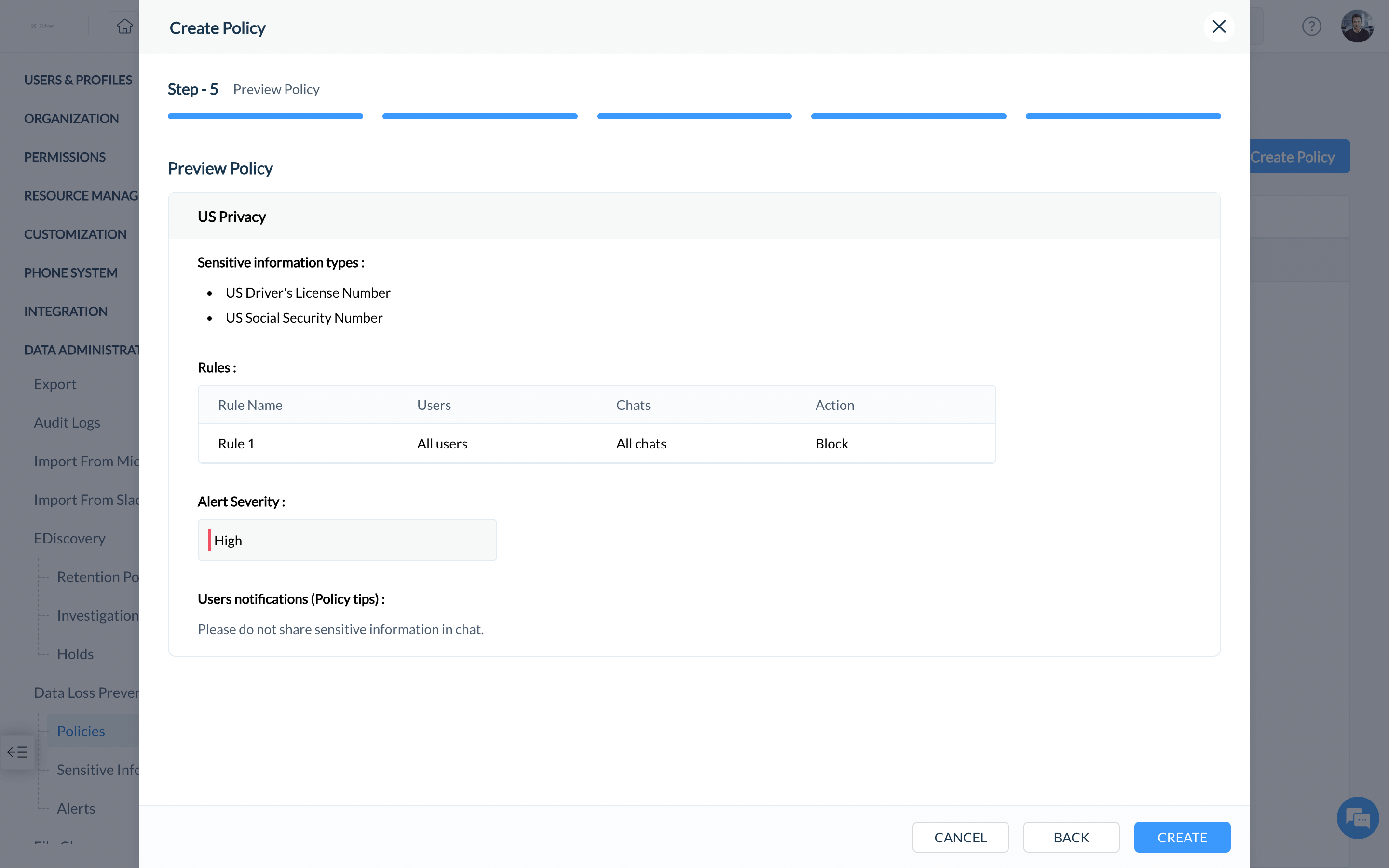The width and height of the screenshot is (1389, 868).
Task: Close the Create Policy dialog
Action: (1219, 27)
